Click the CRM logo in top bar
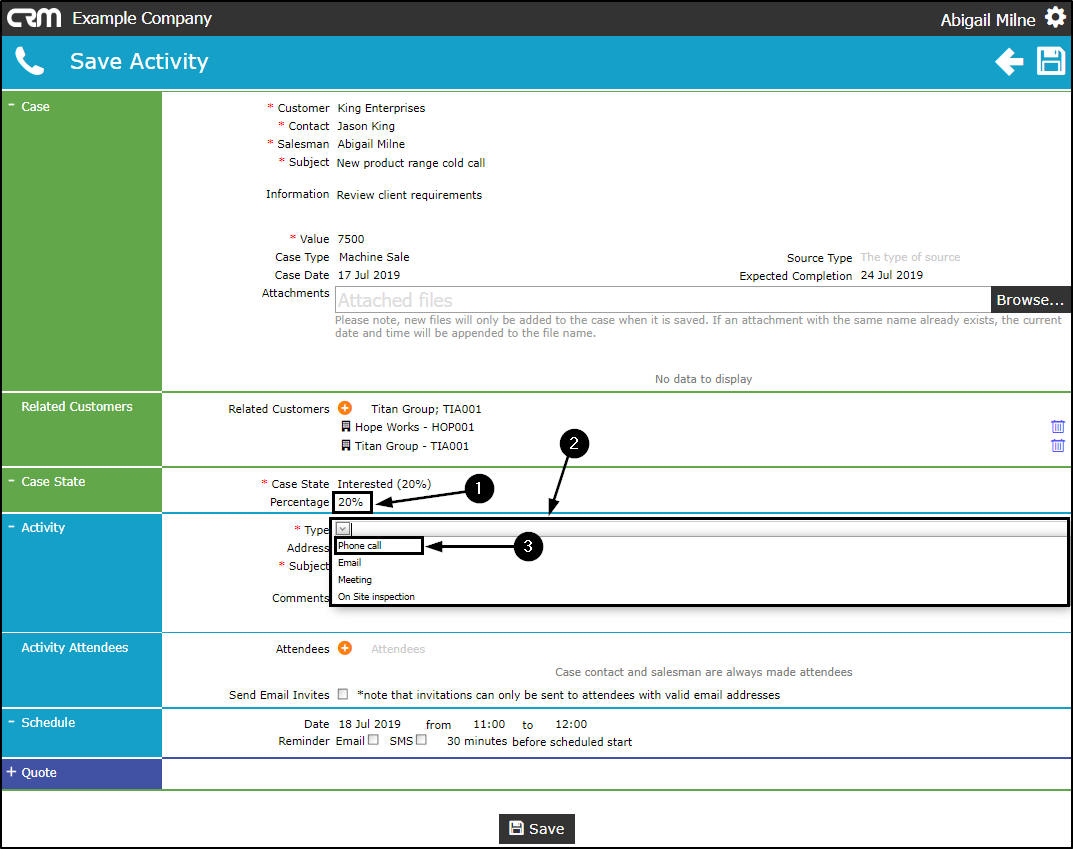The width and height of the screenshot is (1073, 849). point(34,18)
